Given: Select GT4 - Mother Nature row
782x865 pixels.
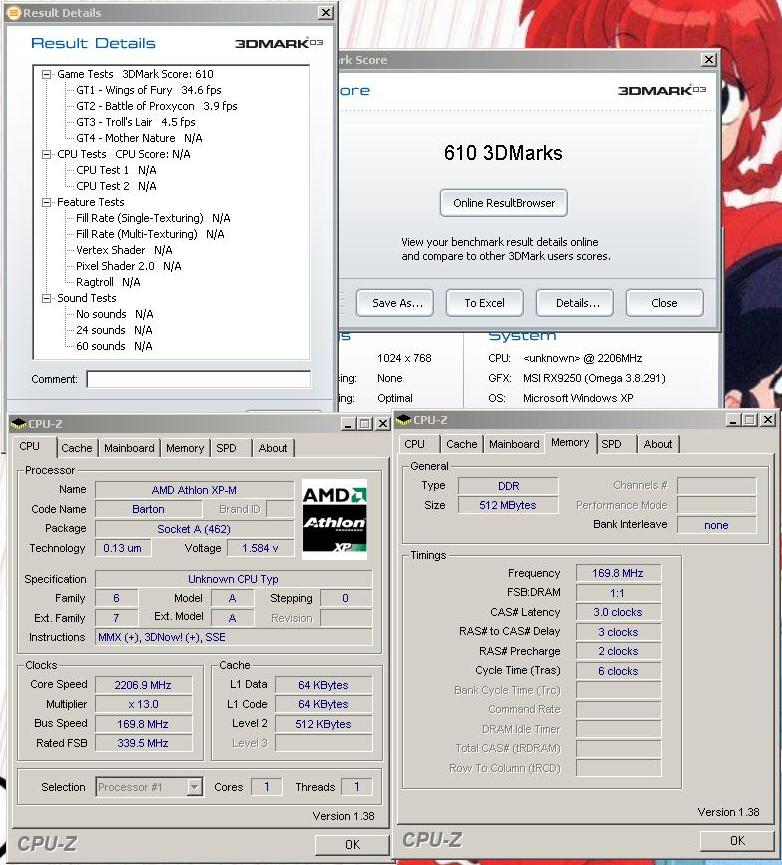Looking at the screenshot, I should pyautogui.click(x=139, y=138).
